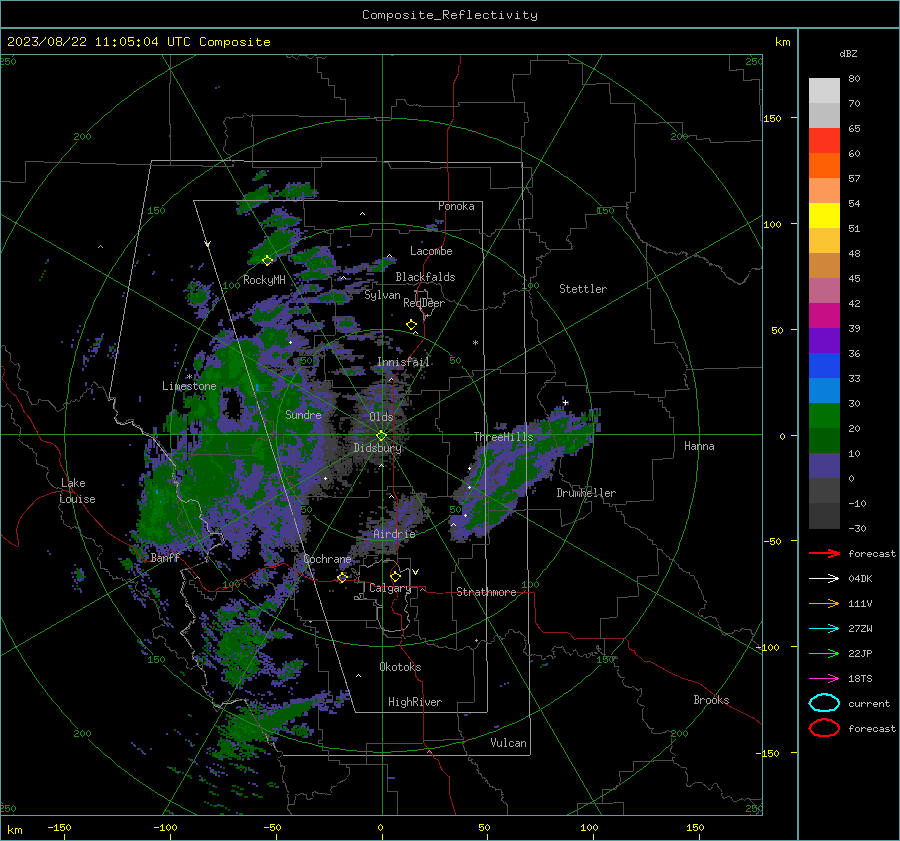Click the 'RockyMH' map label
This screenshot has width=900, height=841.
tap(264, 280)
